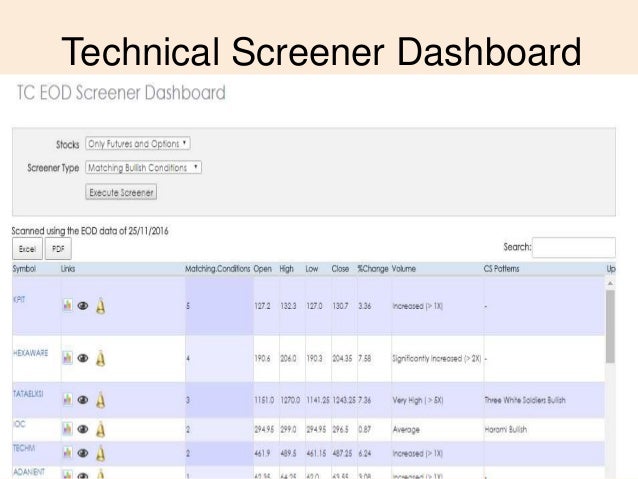Click the eye icon in IOC row
Viewport: 638px width, 479px height.
(83, 429)
